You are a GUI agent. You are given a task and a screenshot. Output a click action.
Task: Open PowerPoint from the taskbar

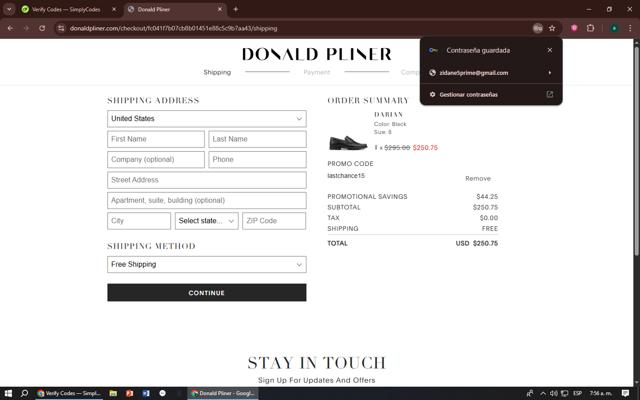pos(129,393)
